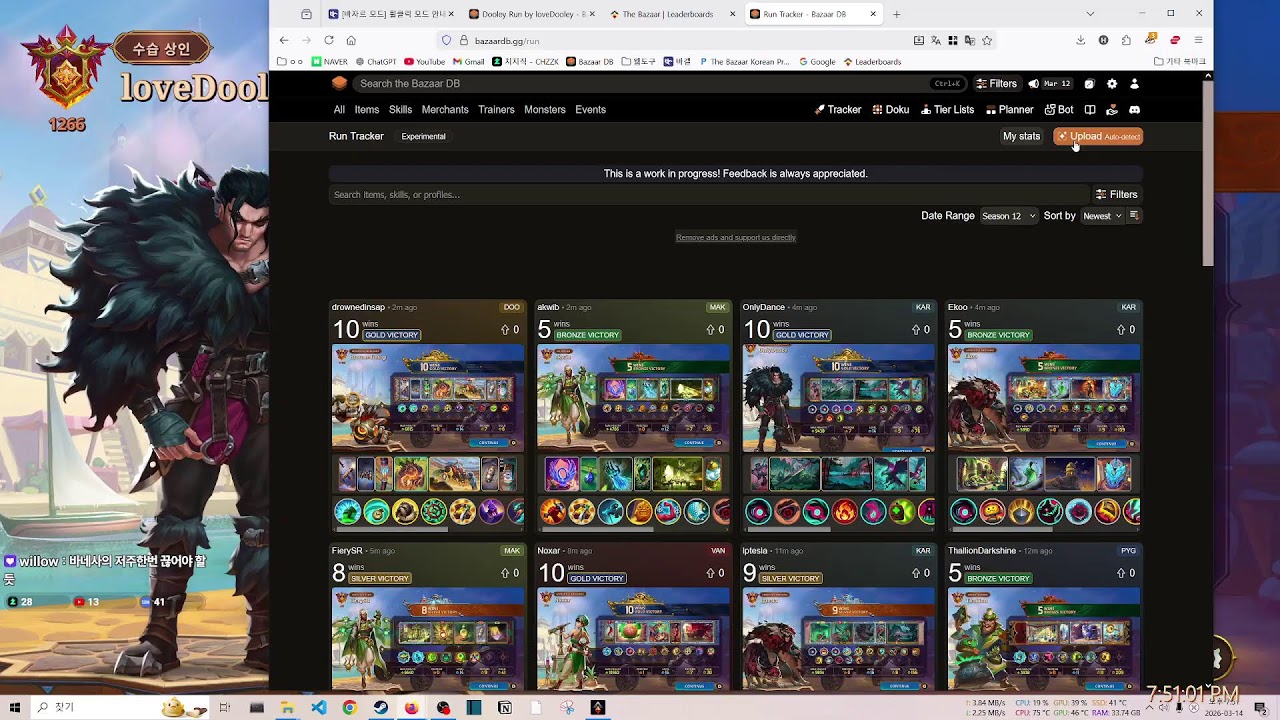Open the Noxar profile name
This screenshot has height=720, width=1280.
tap(549, 551)
